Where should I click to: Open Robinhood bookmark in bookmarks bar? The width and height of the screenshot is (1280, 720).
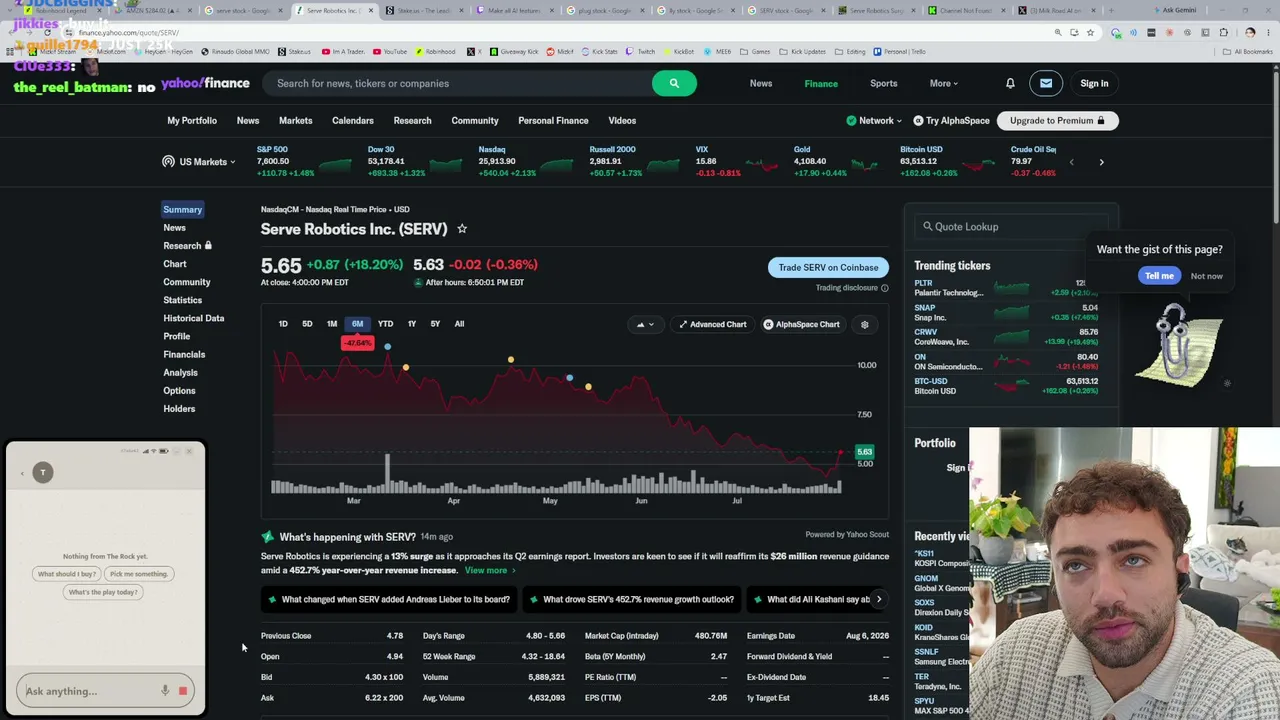[435, 51]
